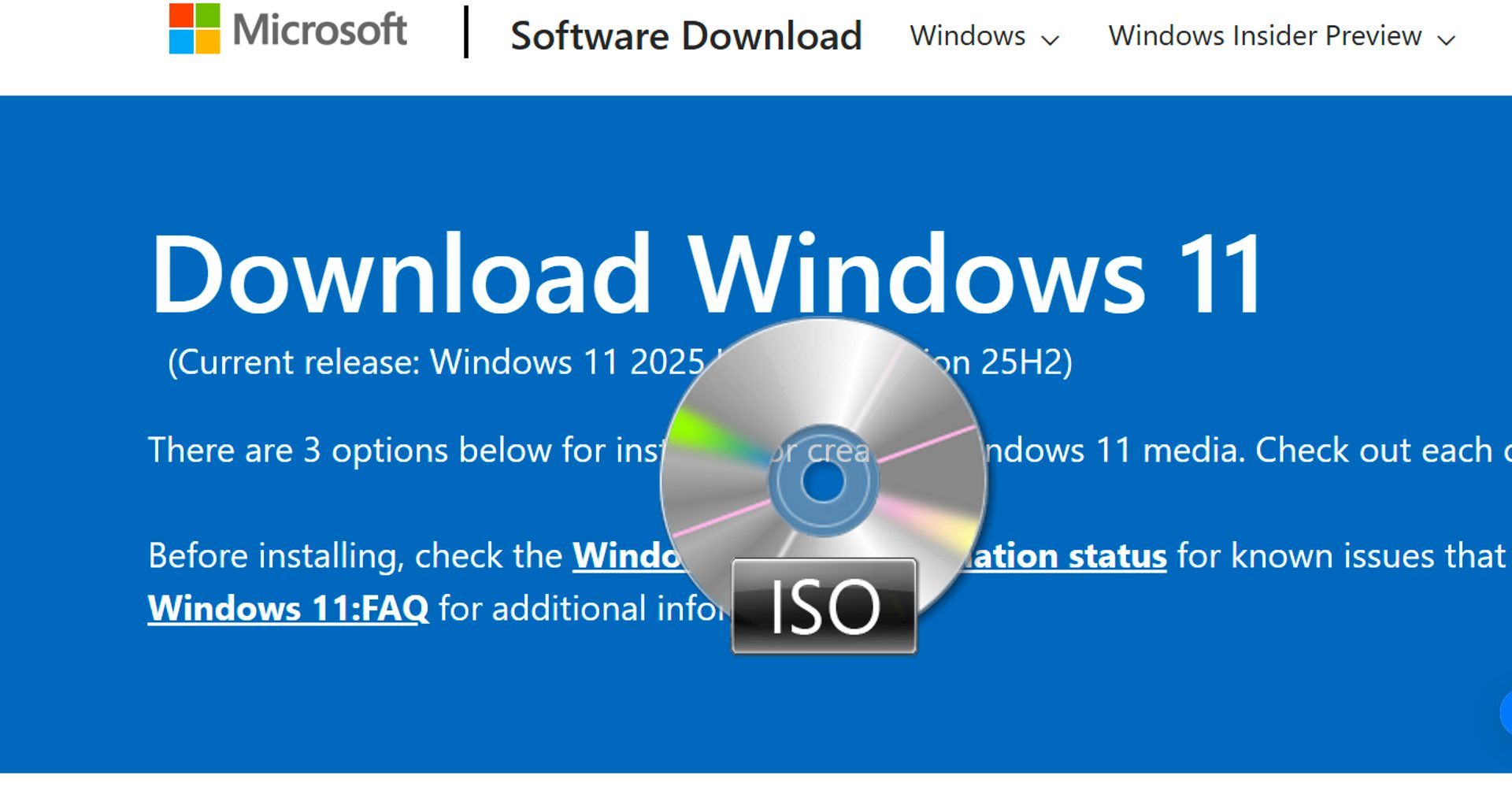The height and width of the screenshot is (794, 1512).
Task: Click the "There are 3 options" paragraph
Action: point(402,451)
